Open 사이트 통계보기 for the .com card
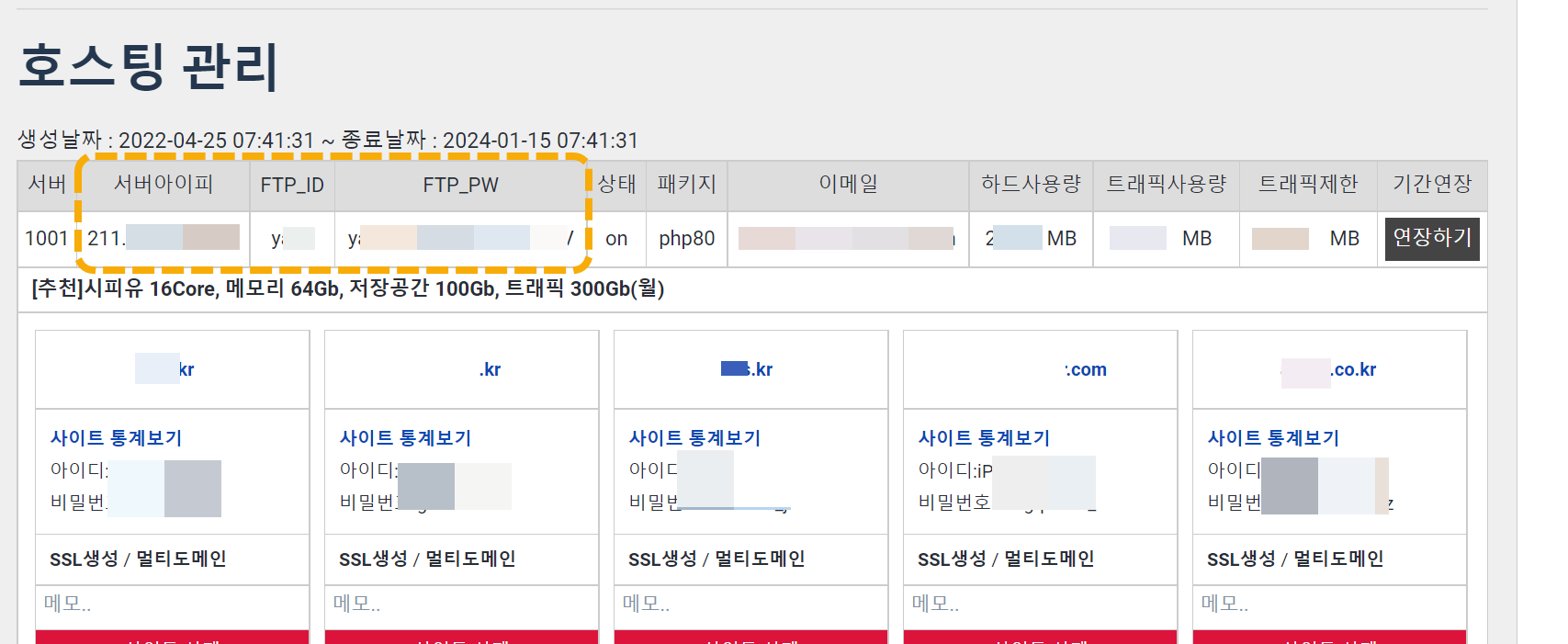This screenshot has height=644, width=1568. pyautogui.click(x=984, y=438)
